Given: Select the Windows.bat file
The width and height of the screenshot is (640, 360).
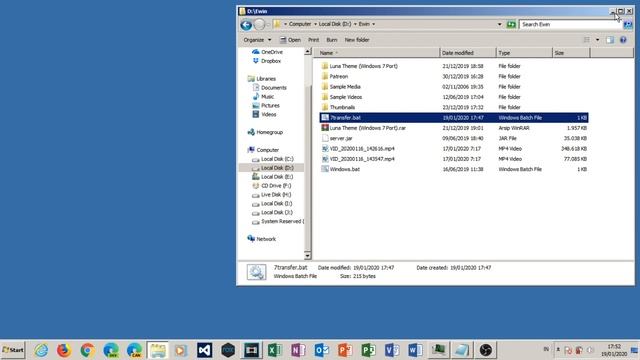Looking at the screenshot, I should (344, 169).
